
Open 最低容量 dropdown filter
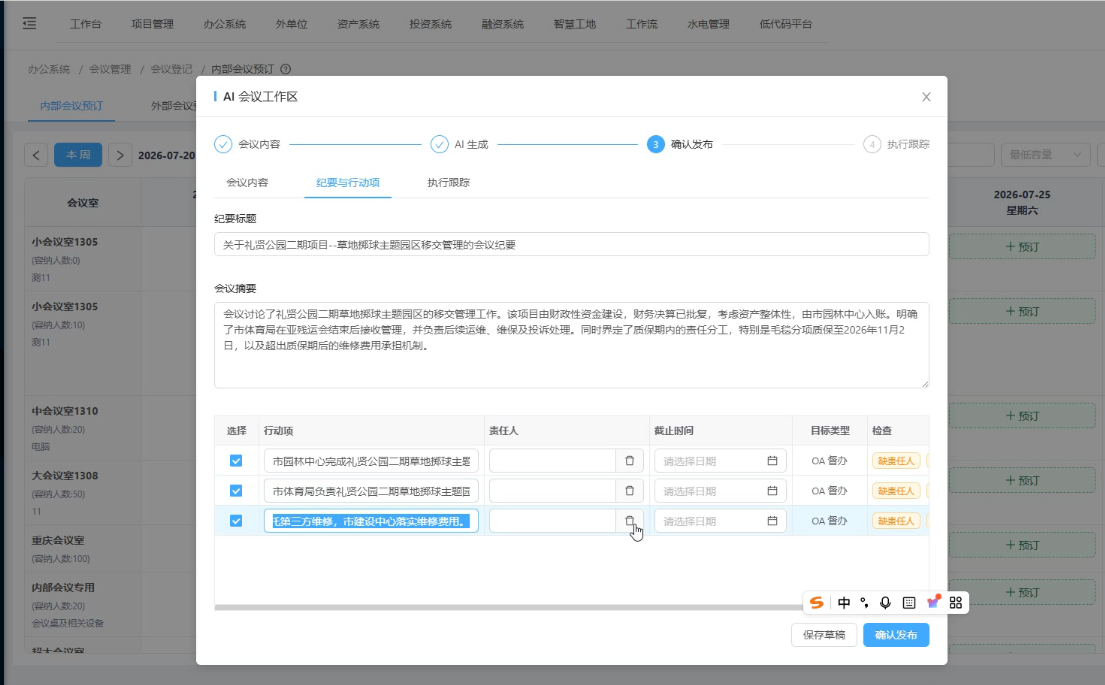pyautogui.click(x=1044, y=154)
